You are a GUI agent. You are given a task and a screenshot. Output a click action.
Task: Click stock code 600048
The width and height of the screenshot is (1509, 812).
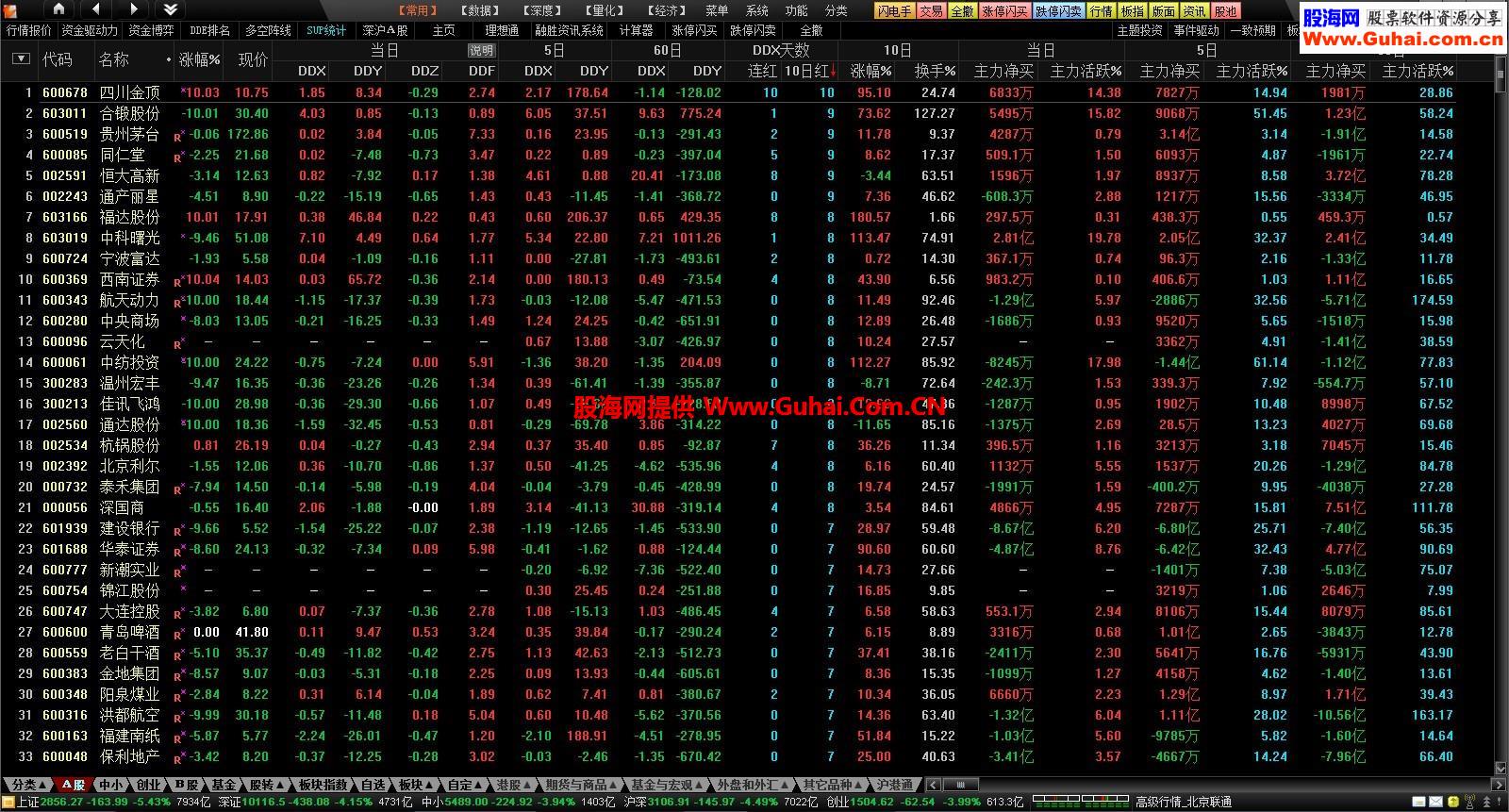(x=65, y=756)
